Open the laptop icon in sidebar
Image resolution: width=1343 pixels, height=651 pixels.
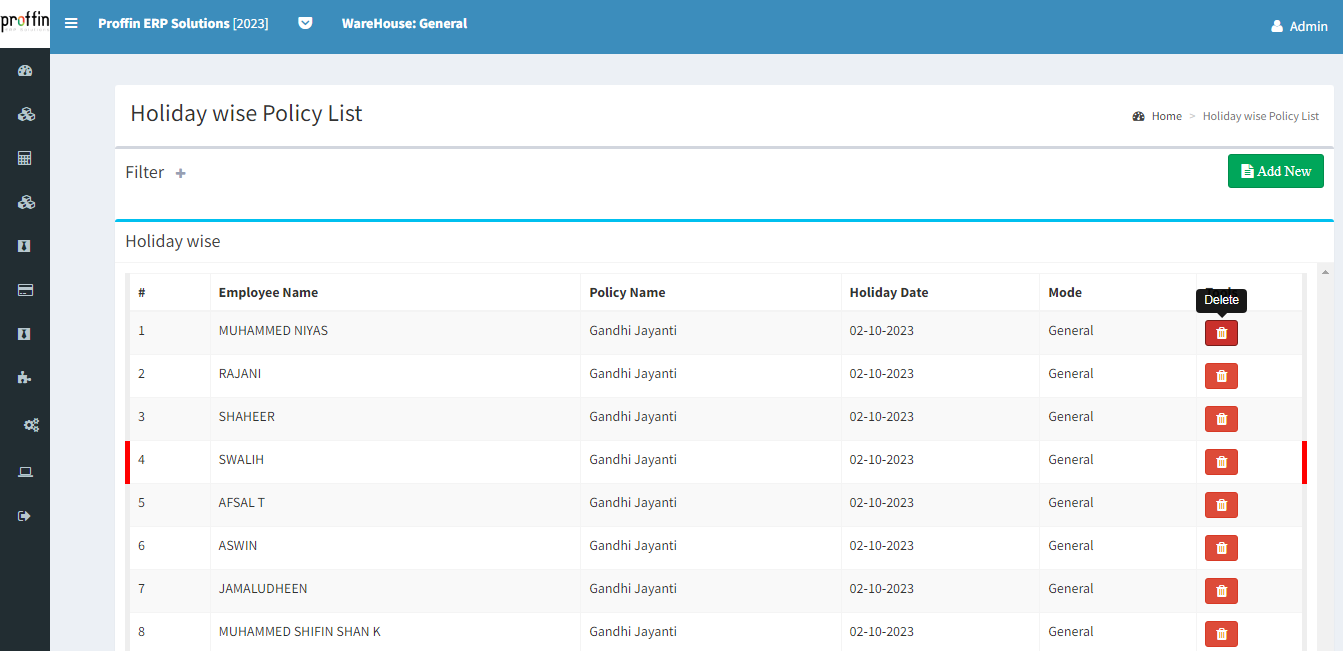[x=25, y=472]
